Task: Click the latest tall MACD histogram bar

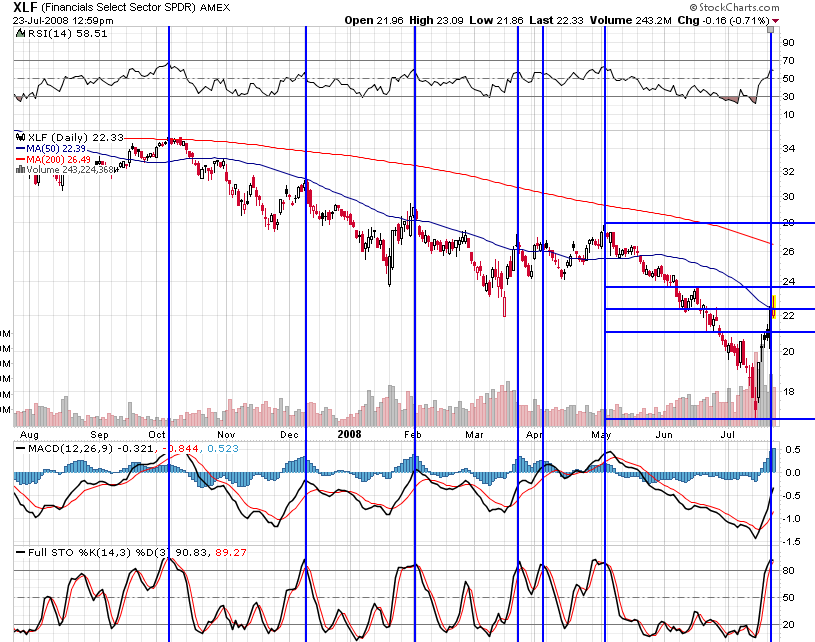Action: [x=773, y=460]
